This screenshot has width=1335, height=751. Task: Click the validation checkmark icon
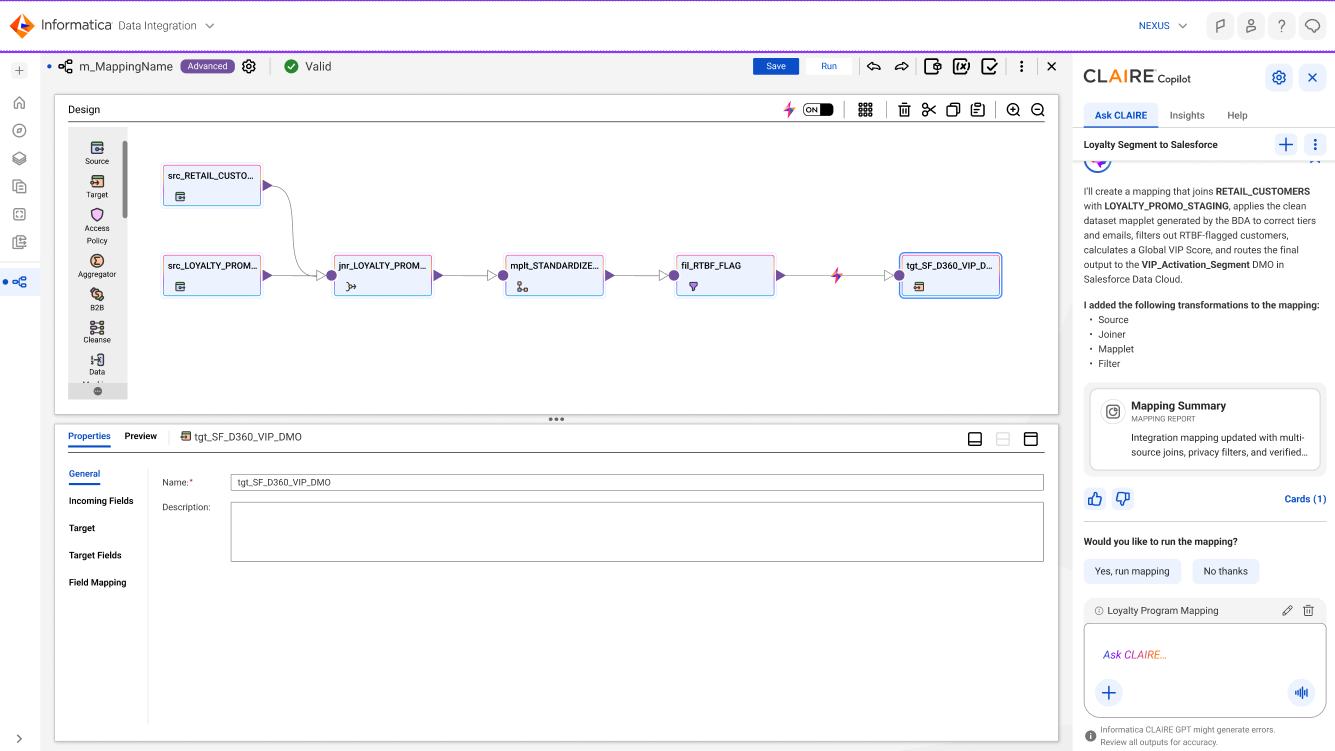coord(989,67)
